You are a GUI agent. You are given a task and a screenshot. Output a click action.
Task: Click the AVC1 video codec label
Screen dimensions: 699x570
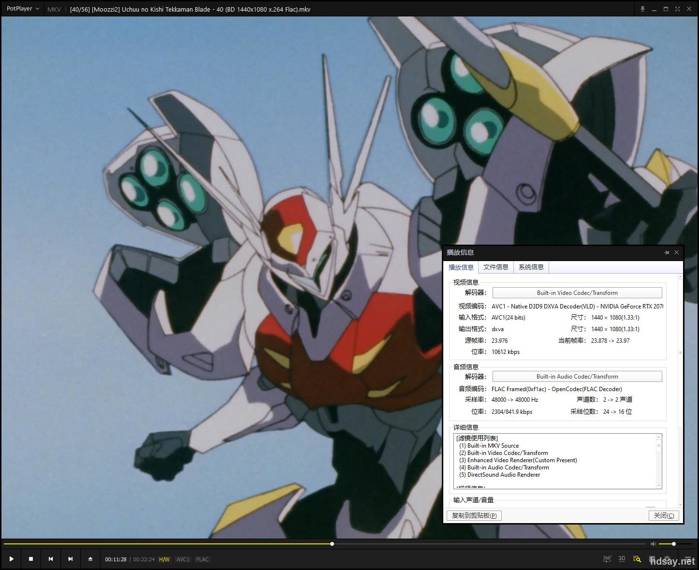click(x=183, y=559)
